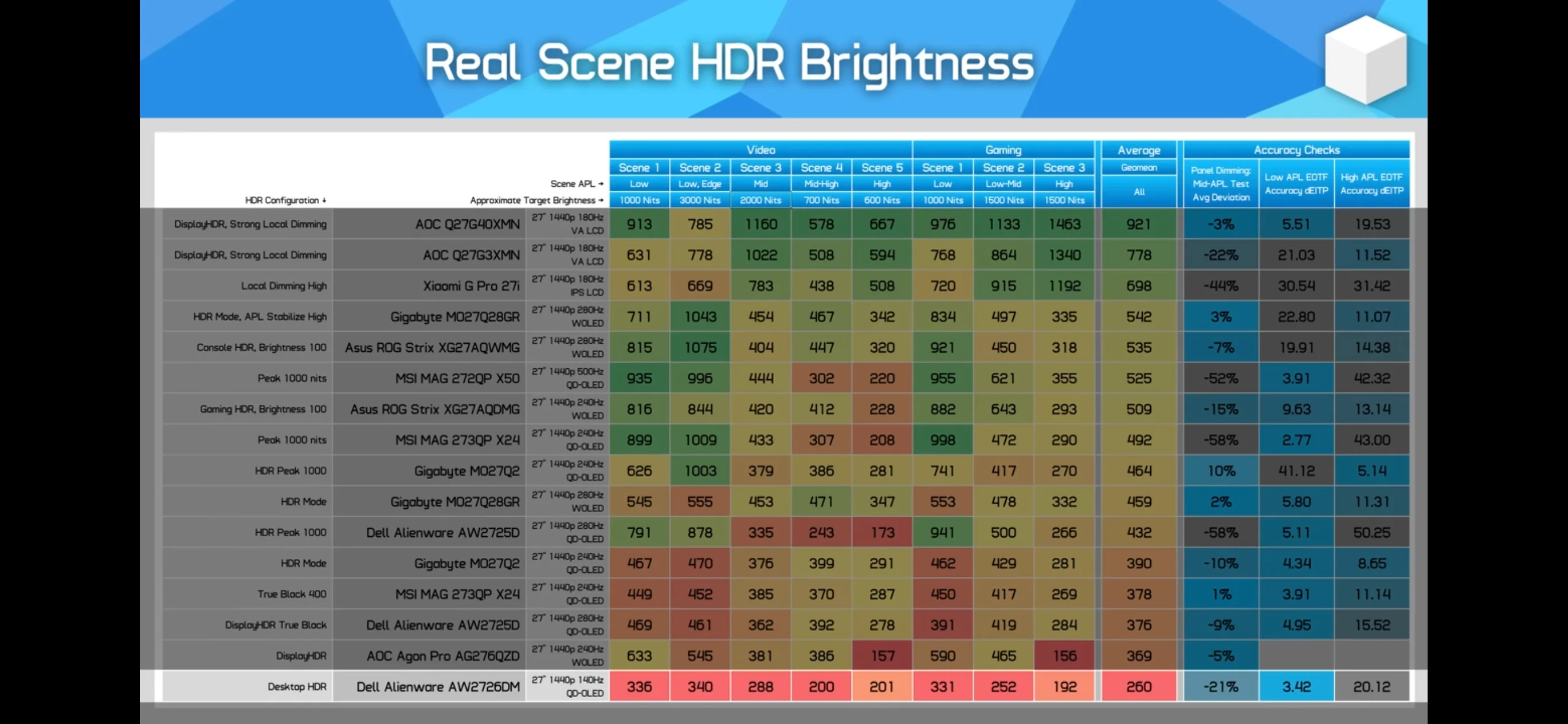Click High APL EOTF Accuracy header
Image resolution: width=1568 pixels, height=724 pixels.
pyautogui.click(x=1372, y=184)
